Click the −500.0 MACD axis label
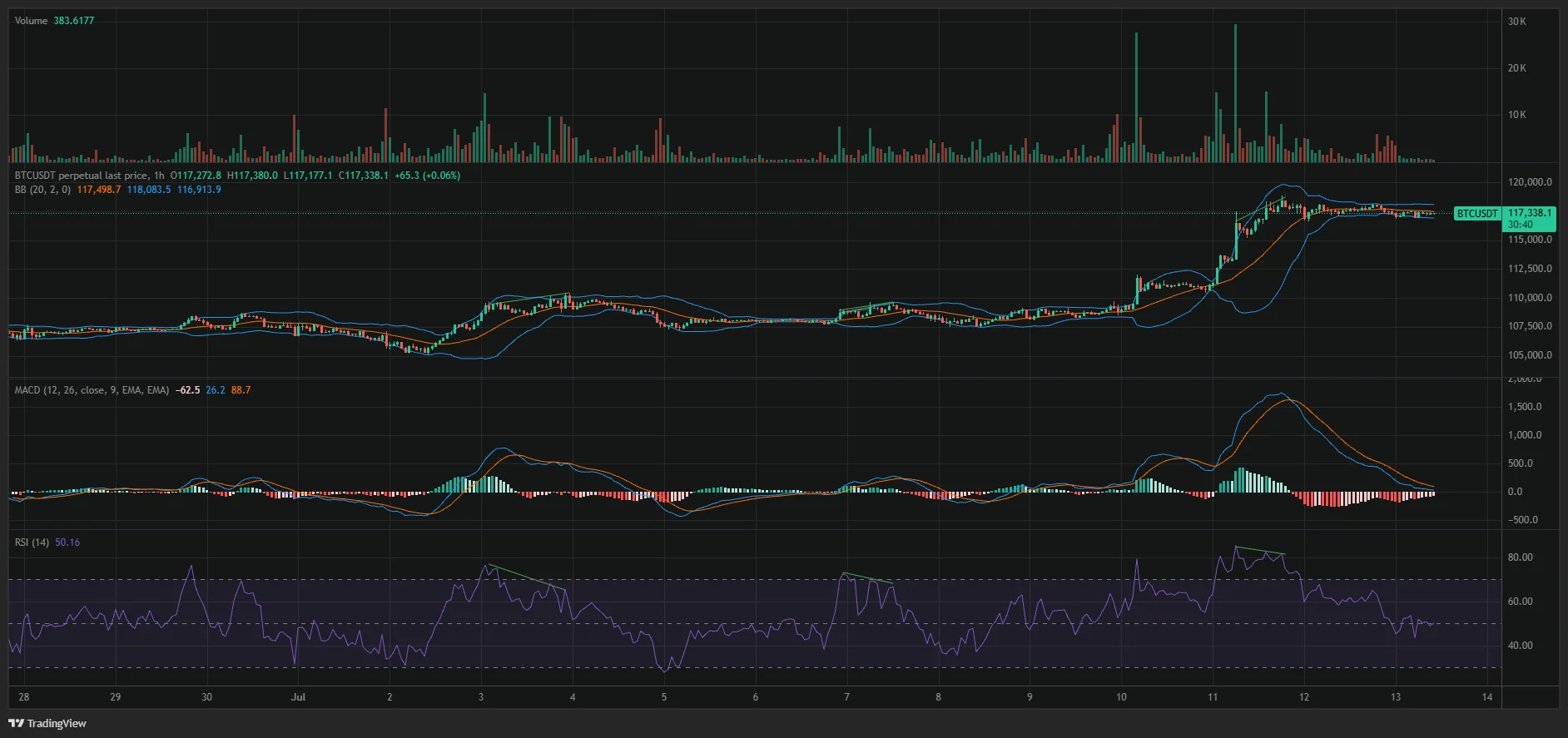 pyautogui.click(x=1523, y=520)
